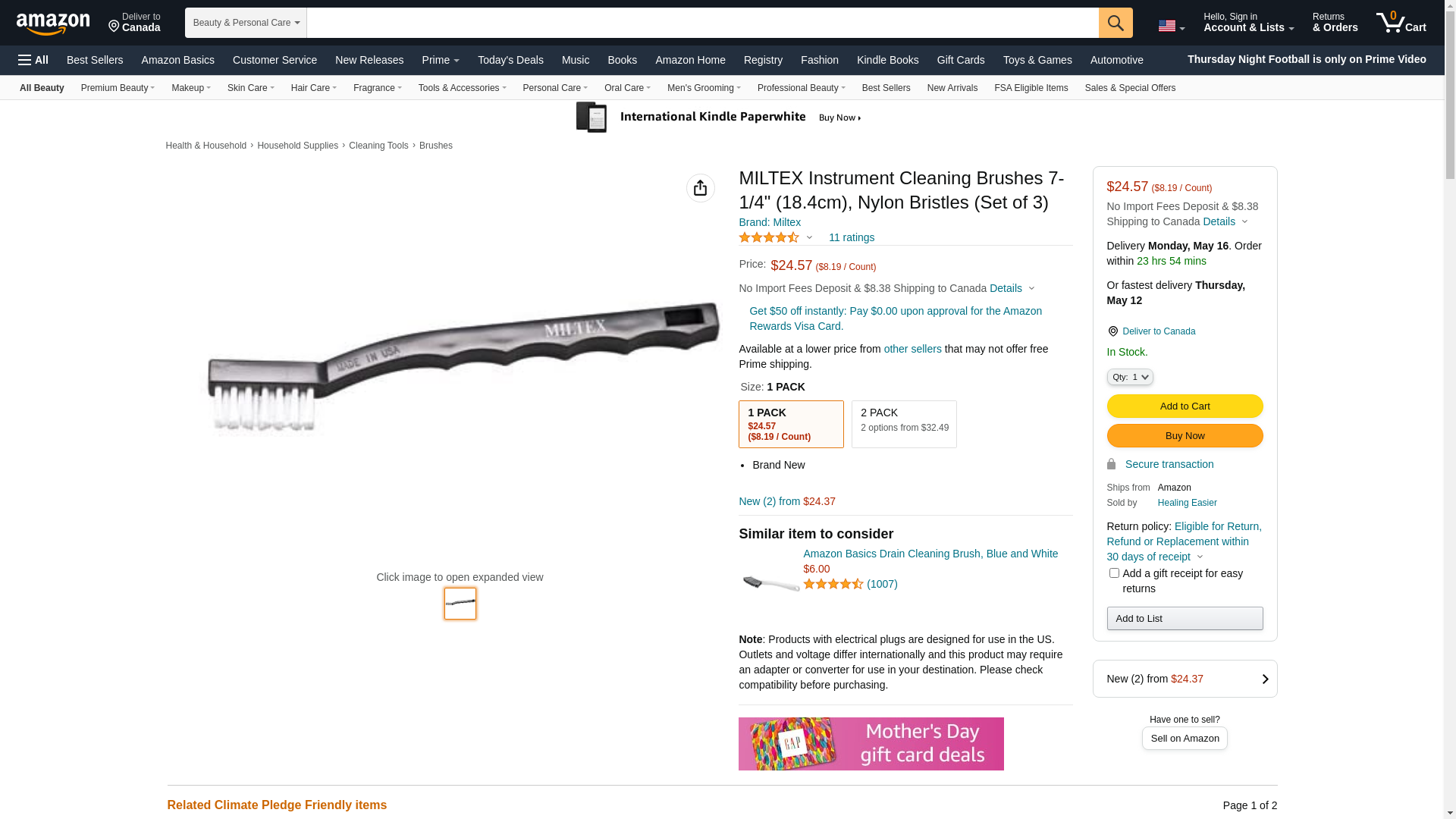Check the gift receipt checkbox

[x=1114, y=573]
